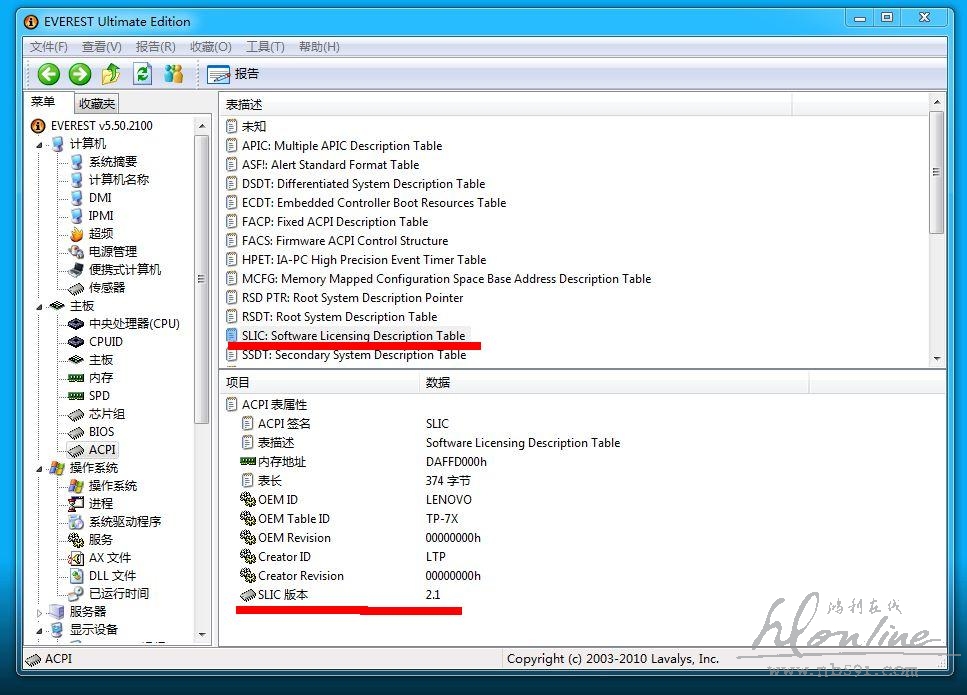Select DSDT: Differentiated System Description Table row

pyautogui.click(x=363, y=184)
